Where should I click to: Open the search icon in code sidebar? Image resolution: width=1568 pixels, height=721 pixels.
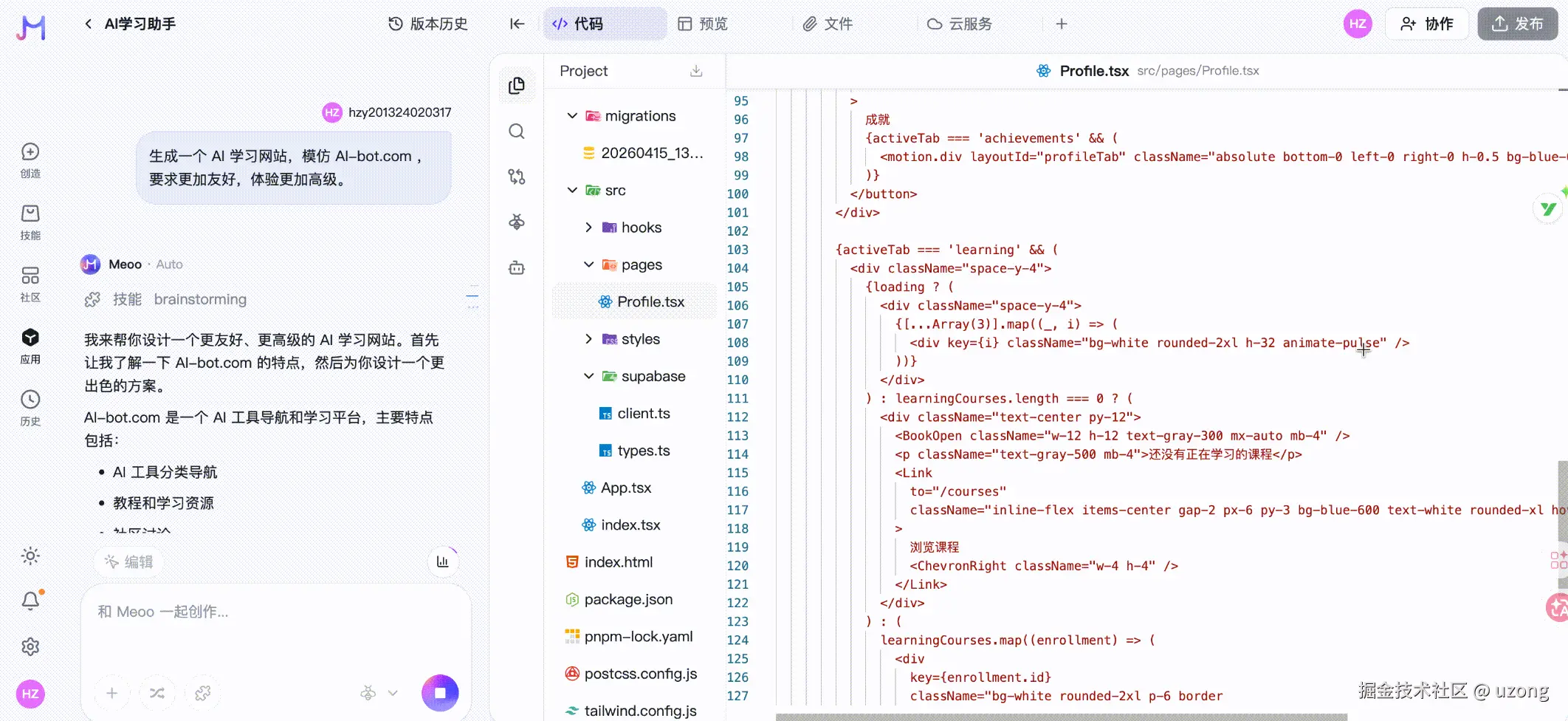click(517, 131)
